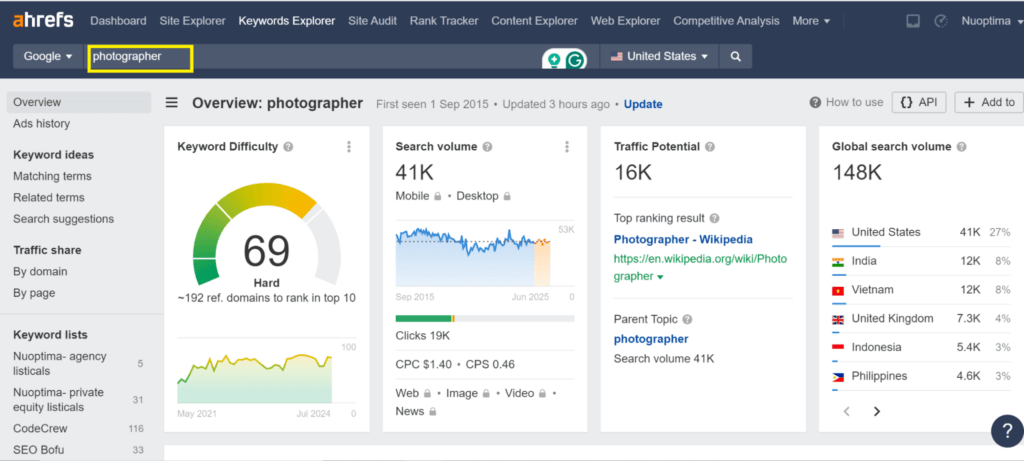Click the Update link
The image size is (1024, 461).
click(643, 104)
